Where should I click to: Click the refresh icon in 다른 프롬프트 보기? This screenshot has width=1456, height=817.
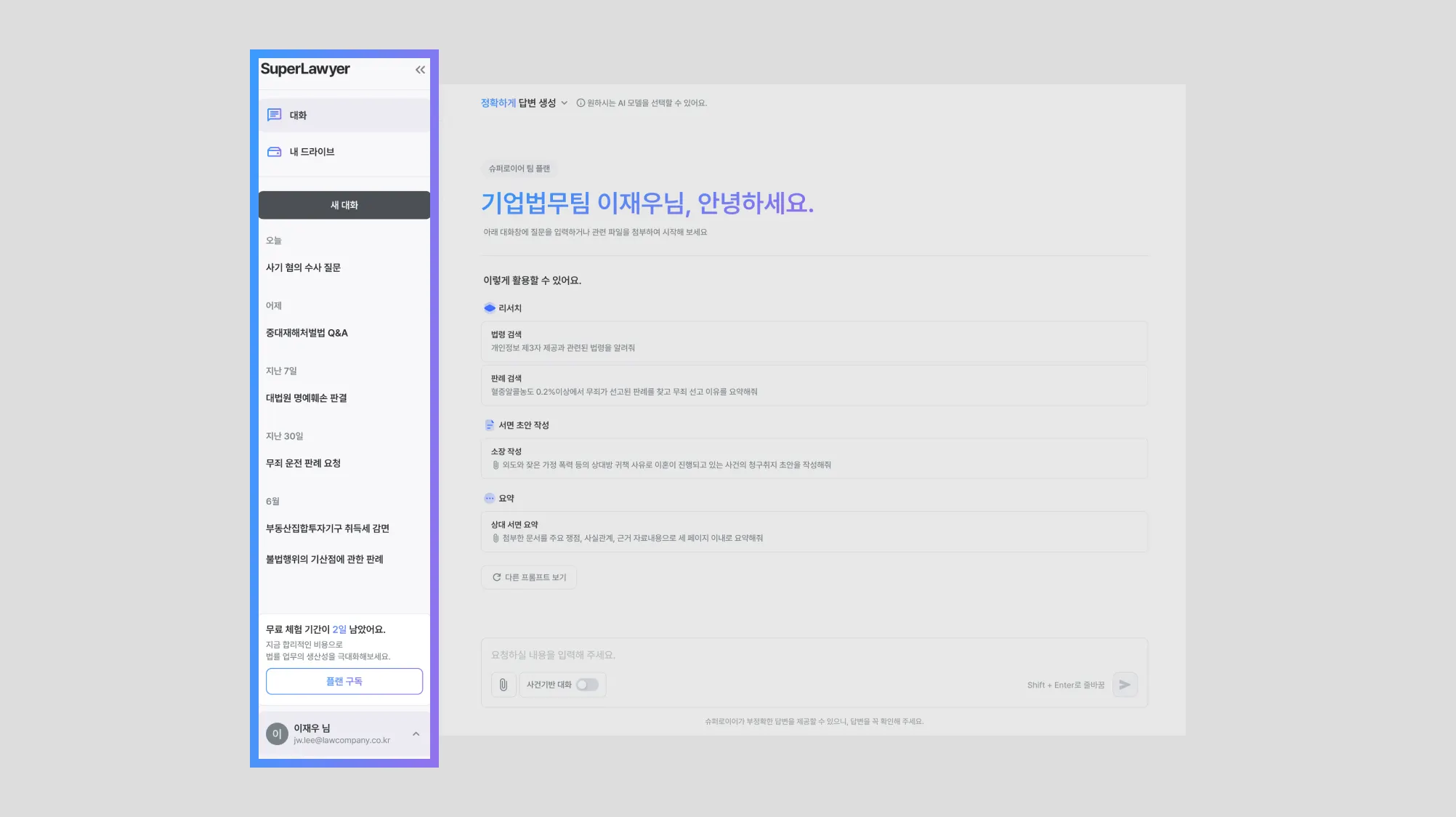[x=497, y=577]
